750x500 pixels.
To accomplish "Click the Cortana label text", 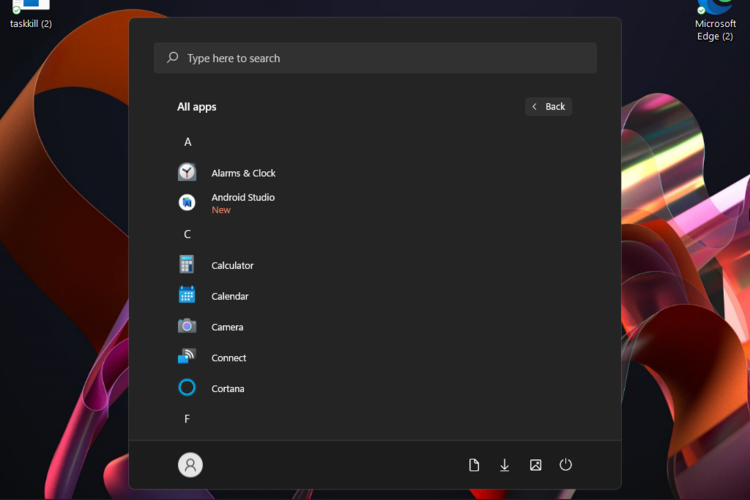I will coord(228,389).
